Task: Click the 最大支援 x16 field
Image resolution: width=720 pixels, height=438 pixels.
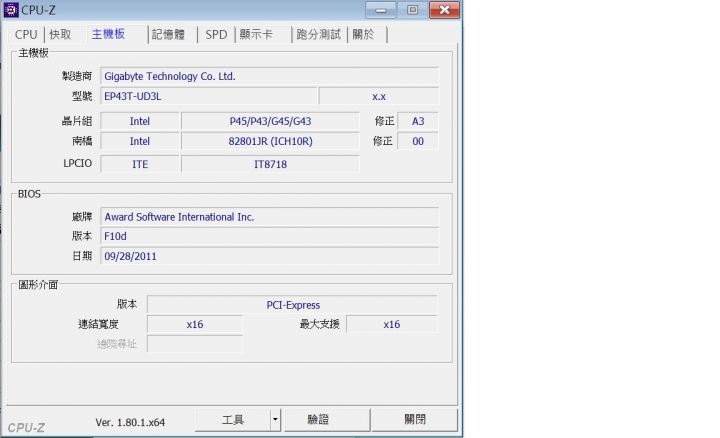Action: (392, 324)
